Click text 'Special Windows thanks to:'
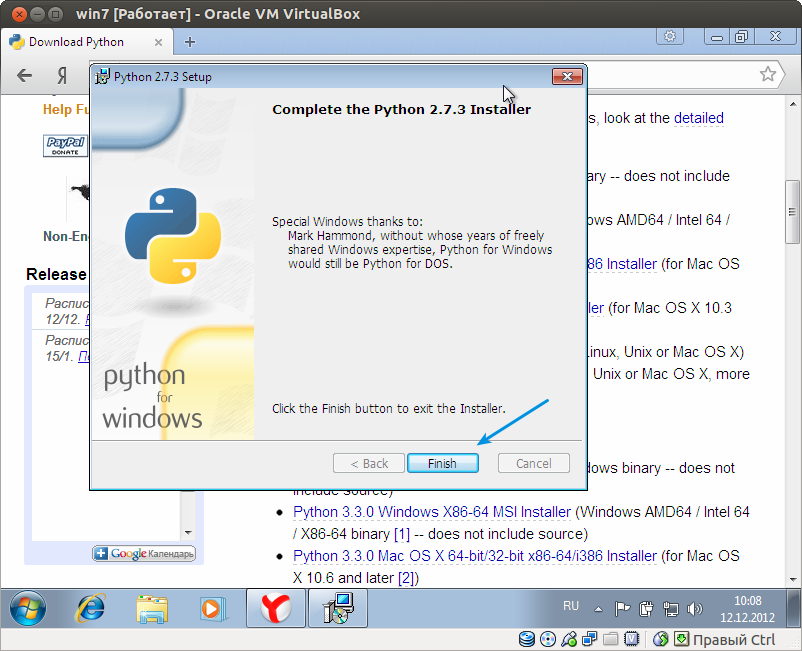The width and height of the screenshot is (802, 651). coord(347,221)
